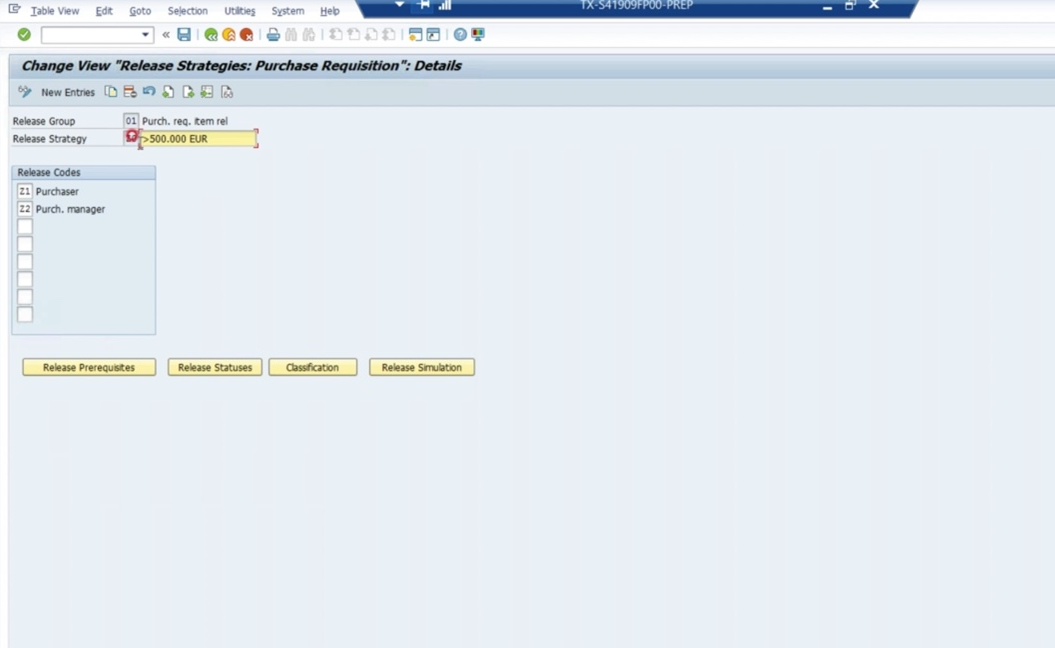Click the Previous Page icon
1055x648 pixels.
pyautogui.click(x=353, y=34)
